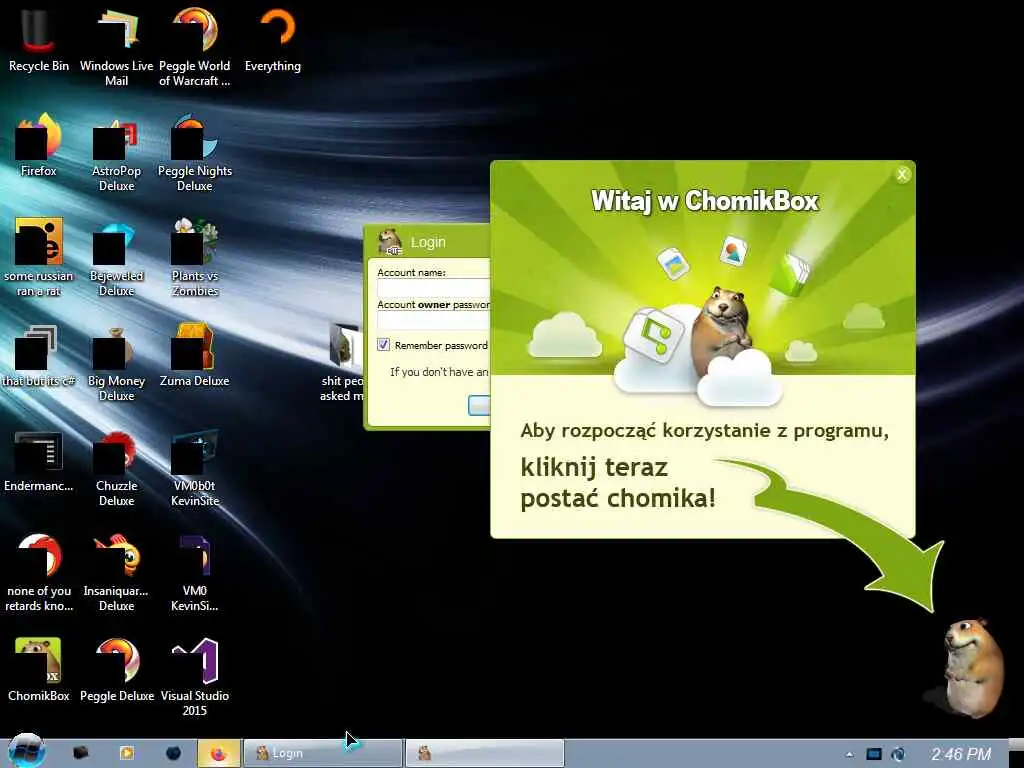Image resolution: width=1024 pixels, height=768 pixels.
Task: Close the Witaj w ChomikBox welcome popup
Action: (902, 174)
